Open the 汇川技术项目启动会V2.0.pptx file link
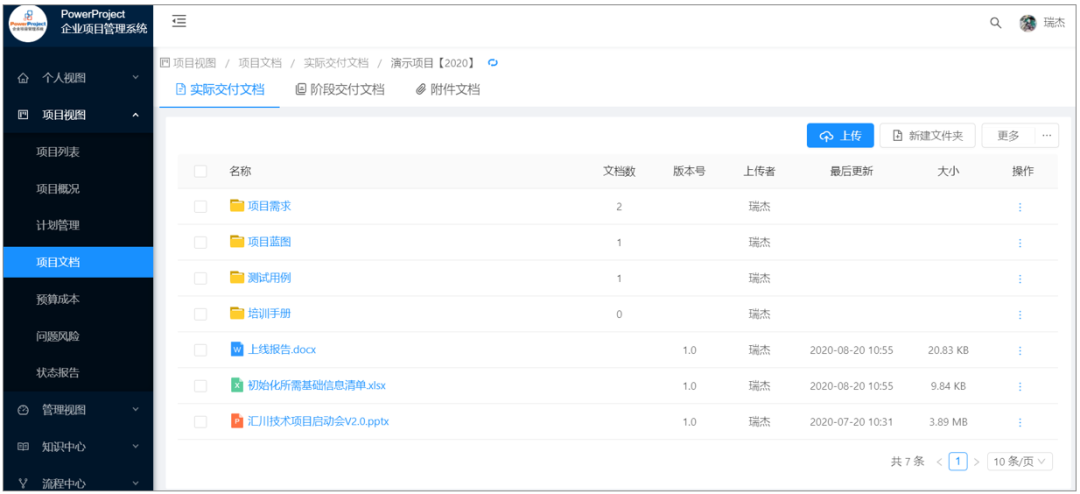Viewport: 1080px width, 494px height. point(319,421)
